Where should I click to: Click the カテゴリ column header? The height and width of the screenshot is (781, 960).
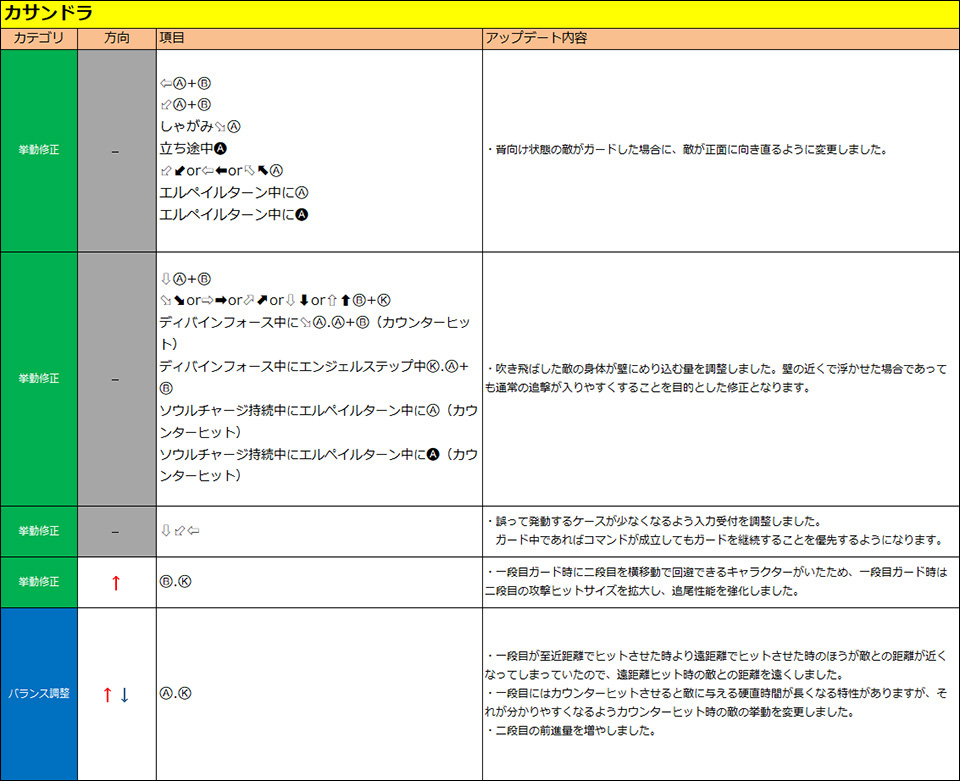tap(39, 38)
